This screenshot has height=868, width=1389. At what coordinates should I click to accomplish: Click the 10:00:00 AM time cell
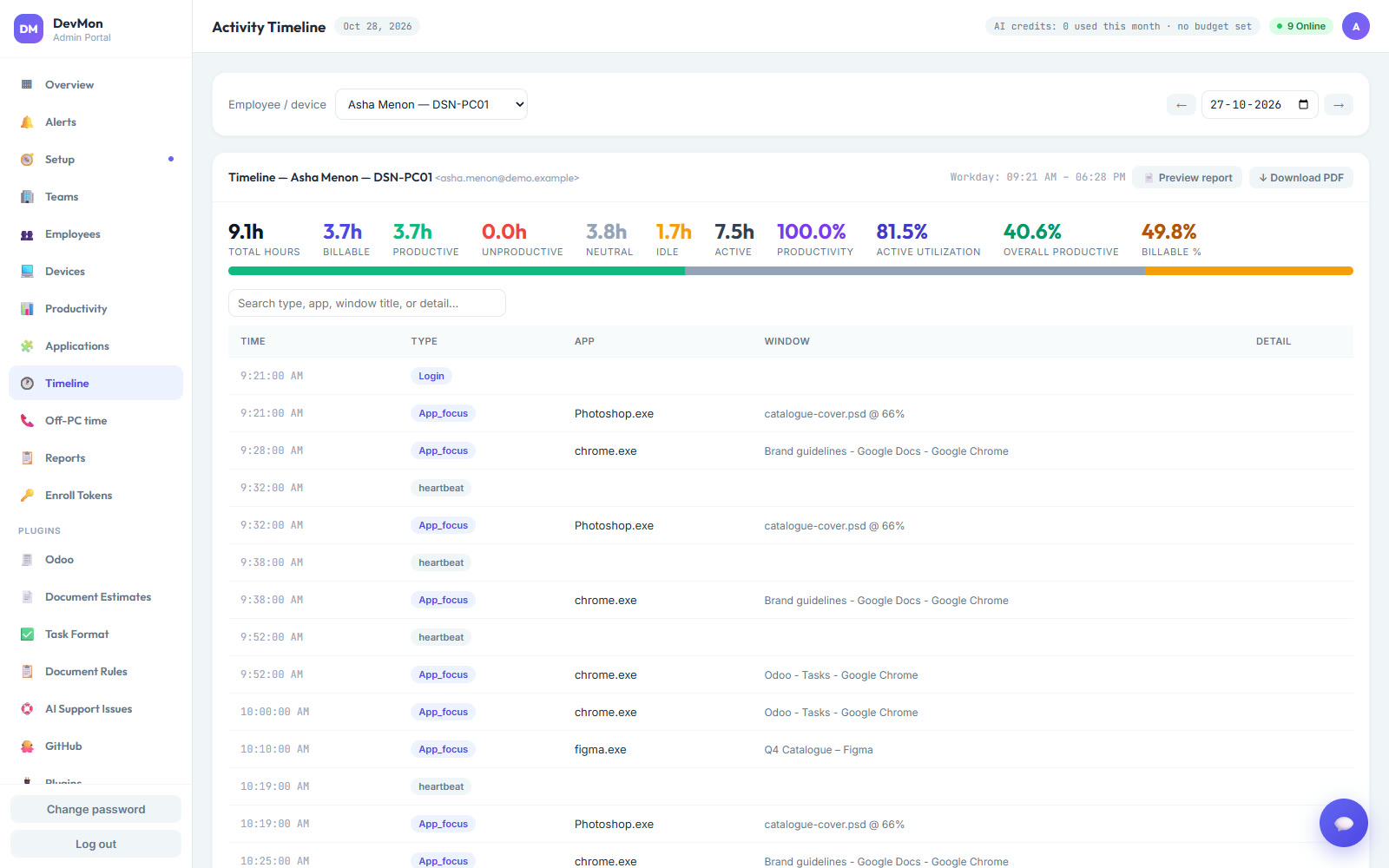pyautogui.click(x=274, y=712)
